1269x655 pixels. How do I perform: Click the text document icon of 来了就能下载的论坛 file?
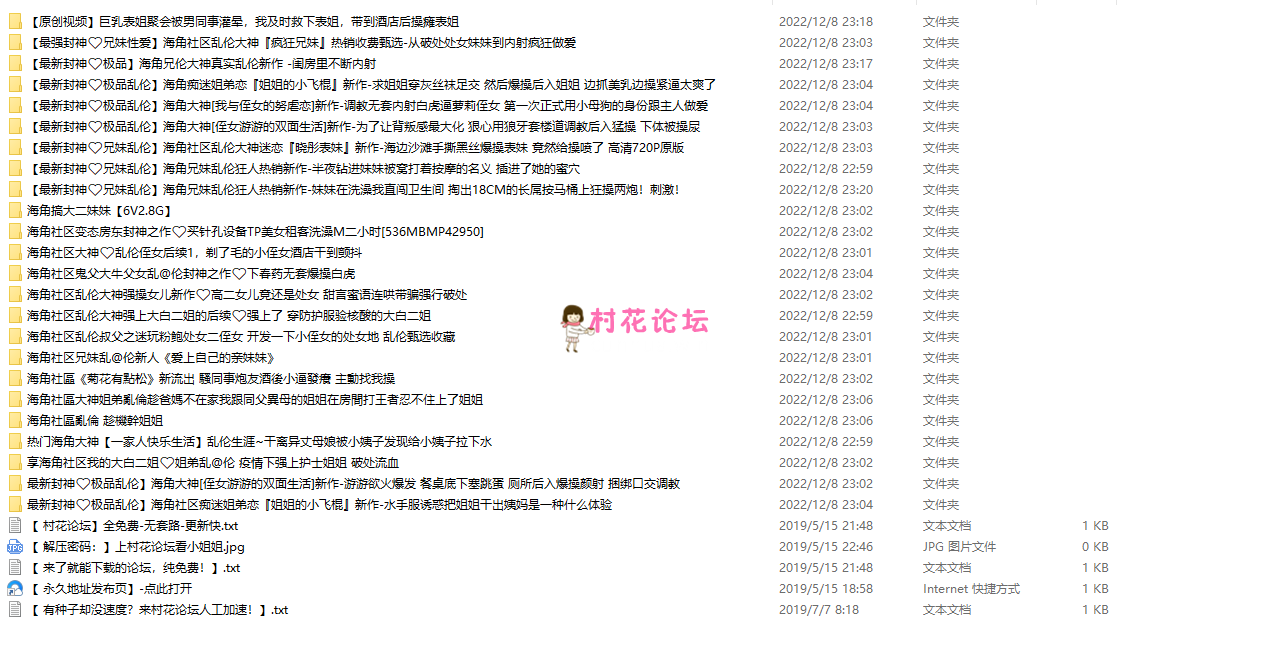[14, 567]
